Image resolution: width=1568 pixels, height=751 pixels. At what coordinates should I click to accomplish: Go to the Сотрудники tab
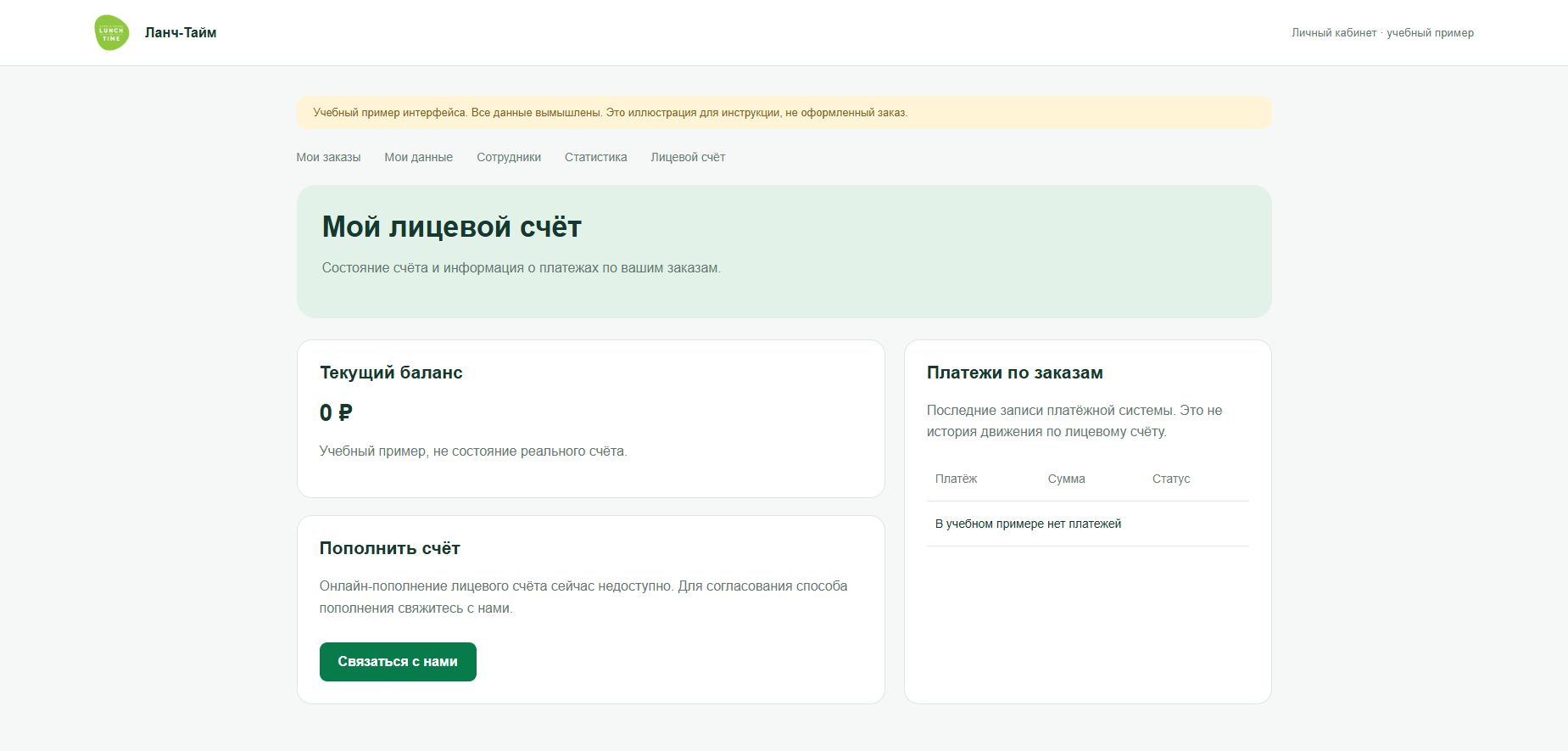click(509, 157)
